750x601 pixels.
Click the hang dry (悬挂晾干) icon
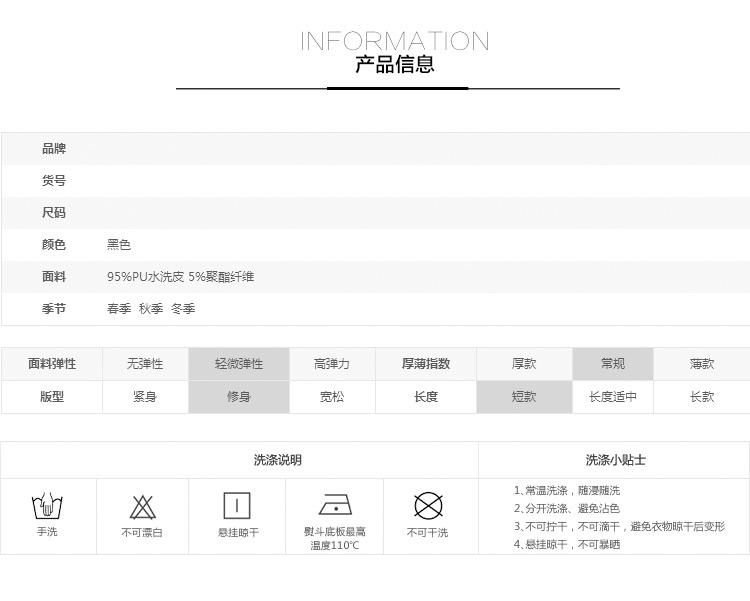pos(237,506)
